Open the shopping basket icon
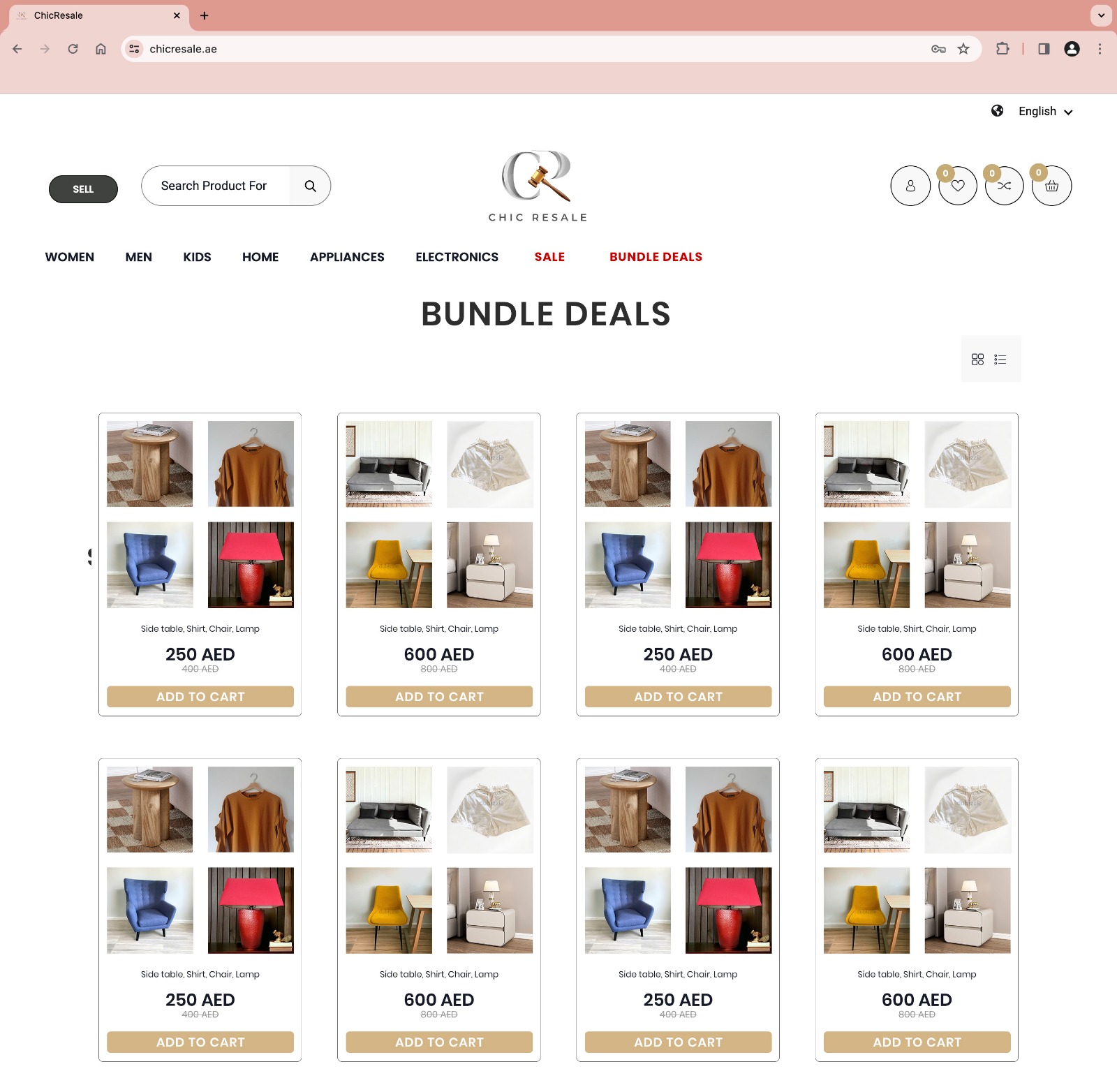Viewport: 1117px width, 1092px height. [1051, 186]
